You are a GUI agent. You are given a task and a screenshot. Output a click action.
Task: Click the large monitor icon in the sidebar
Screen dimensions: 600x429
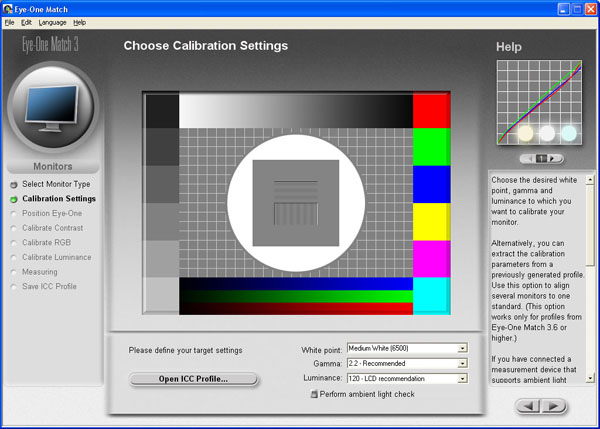[x=52, y=108]
